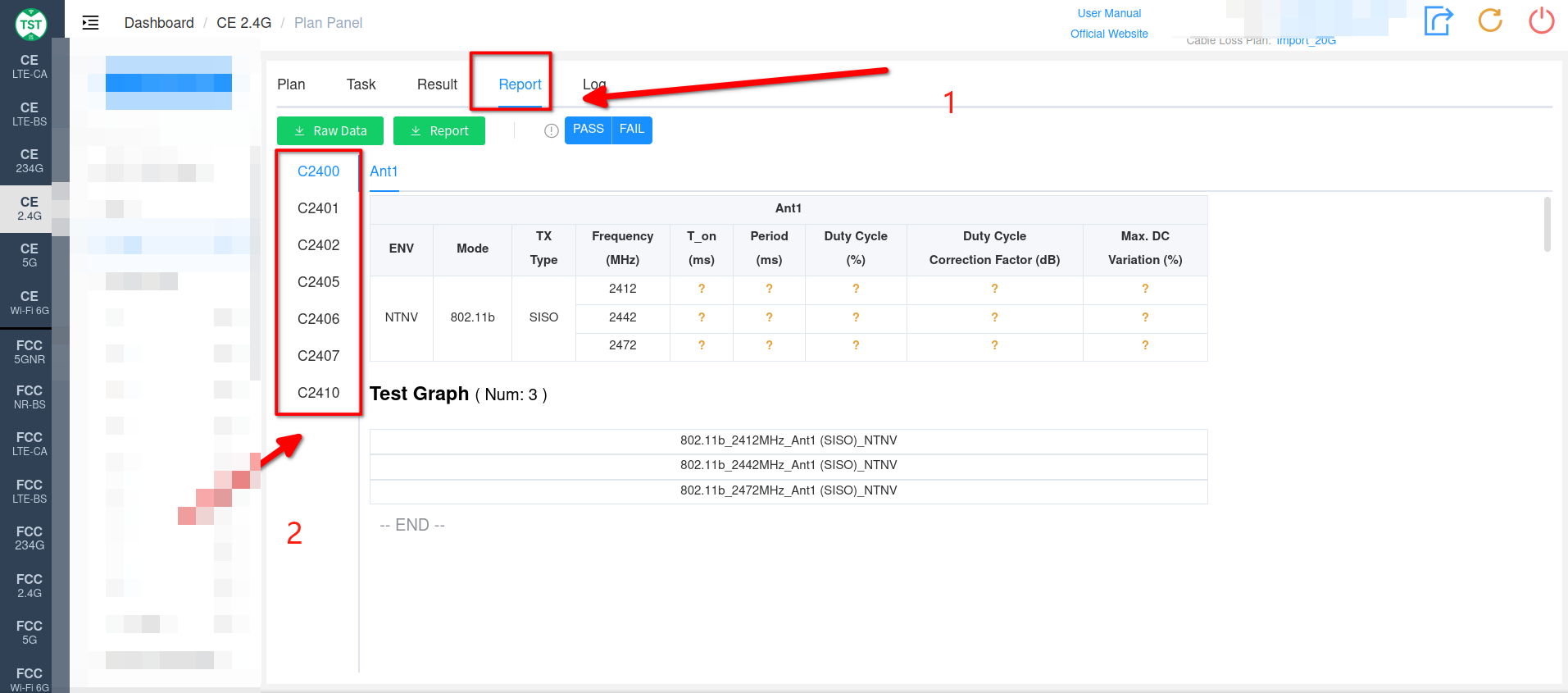Select test case C2400

[318, 171]
